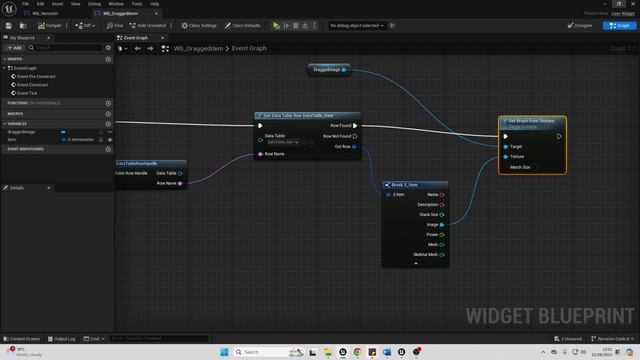Screen dimensions: 640x360
Task: Select the Get Data Table Row node header
Action: point(307,116)
